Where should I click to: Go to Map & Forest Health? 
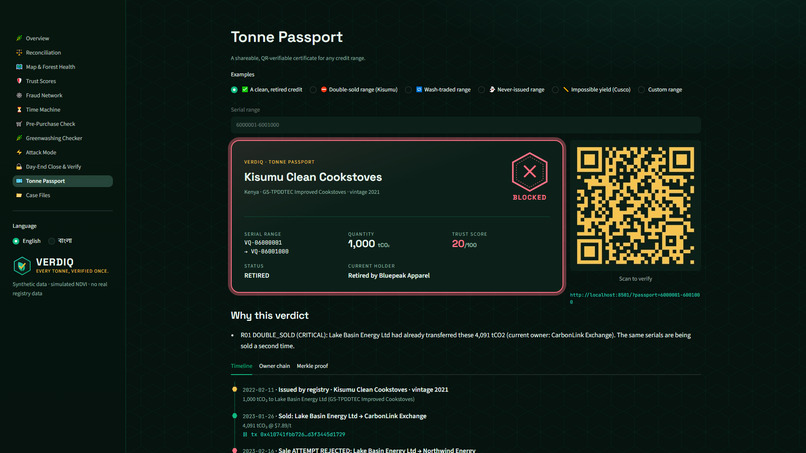[x=62, y=67]
